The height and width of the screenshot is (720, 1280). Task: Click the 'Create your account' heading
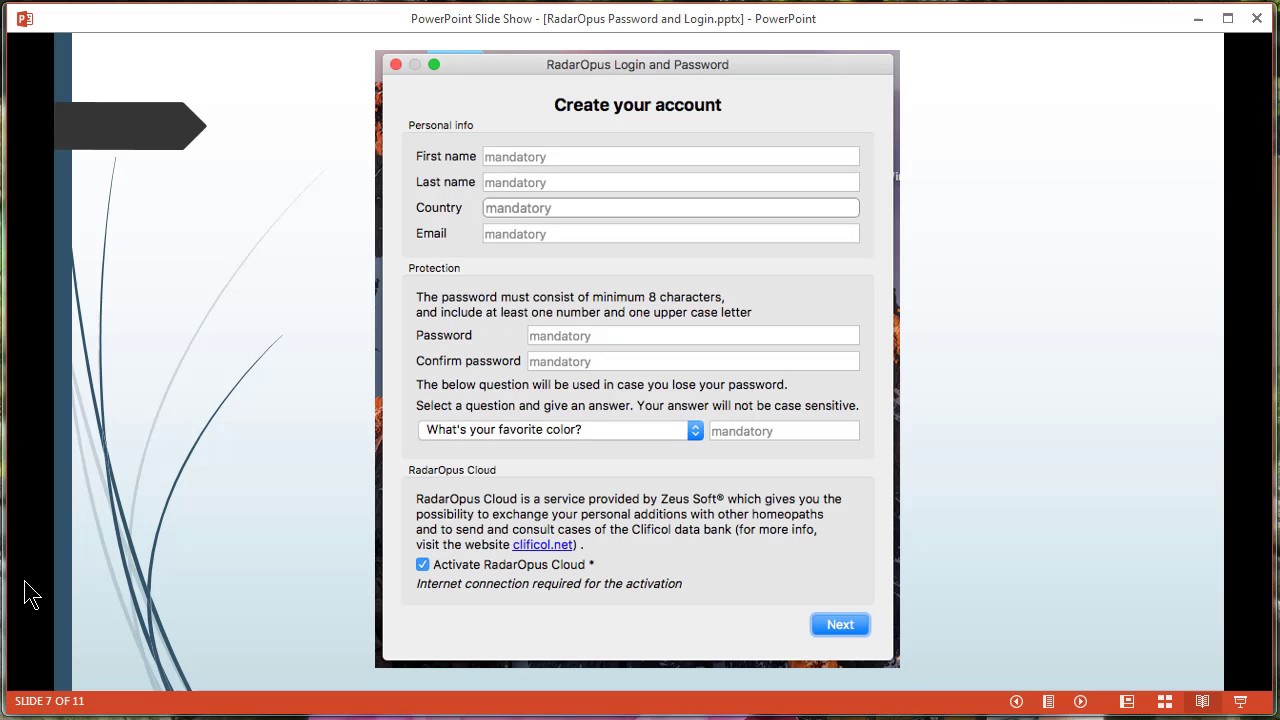tap(638, 105)
